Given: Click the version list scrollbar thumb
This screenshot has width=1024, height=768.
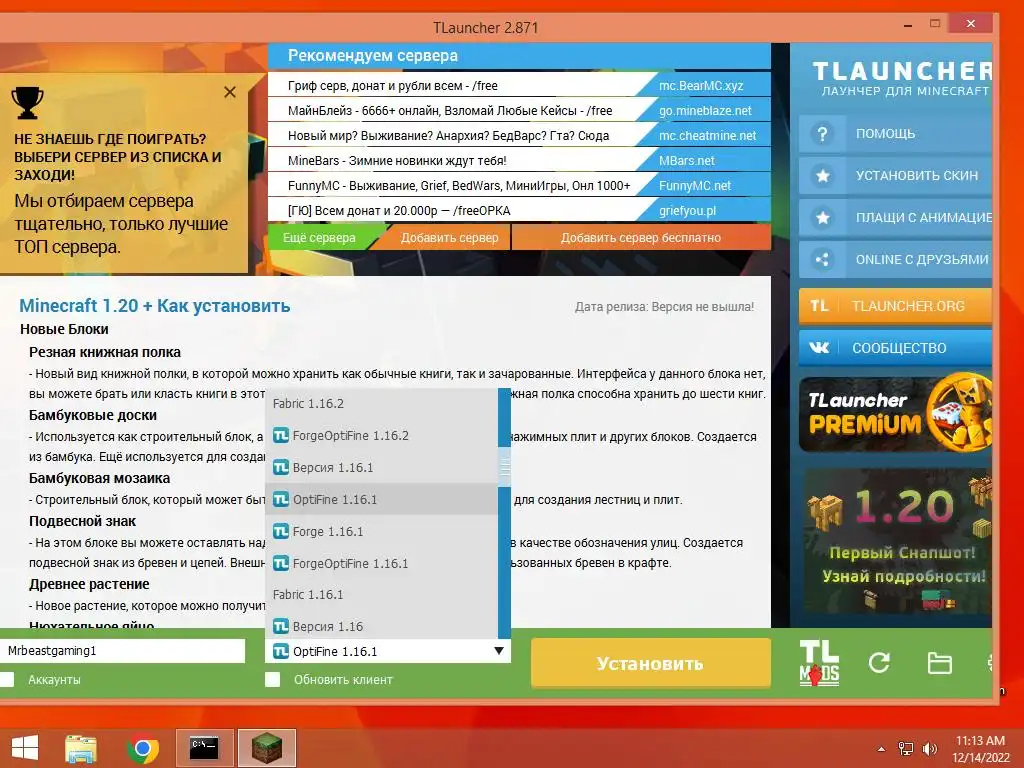Looking at the screenshot, I should pyautogui.click(x=504, y=466).
